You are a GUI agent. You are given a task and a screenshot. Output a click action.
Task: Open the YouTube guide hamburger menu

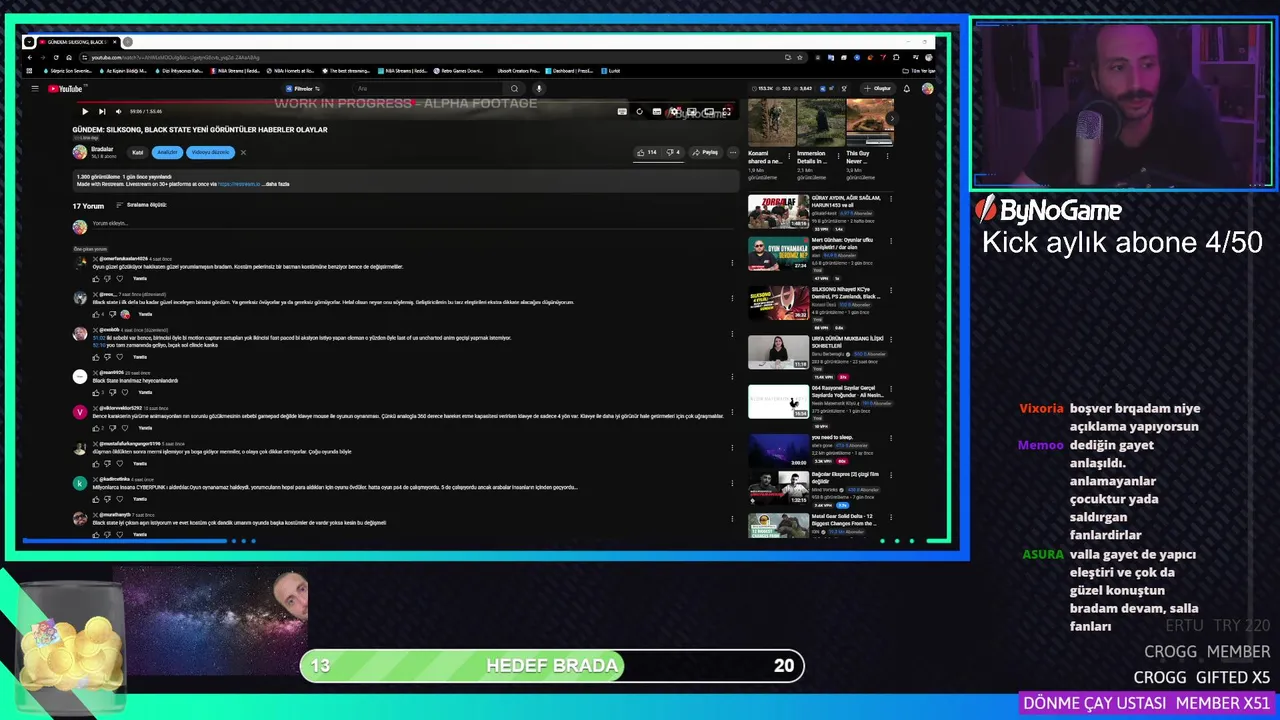[34, 88]
